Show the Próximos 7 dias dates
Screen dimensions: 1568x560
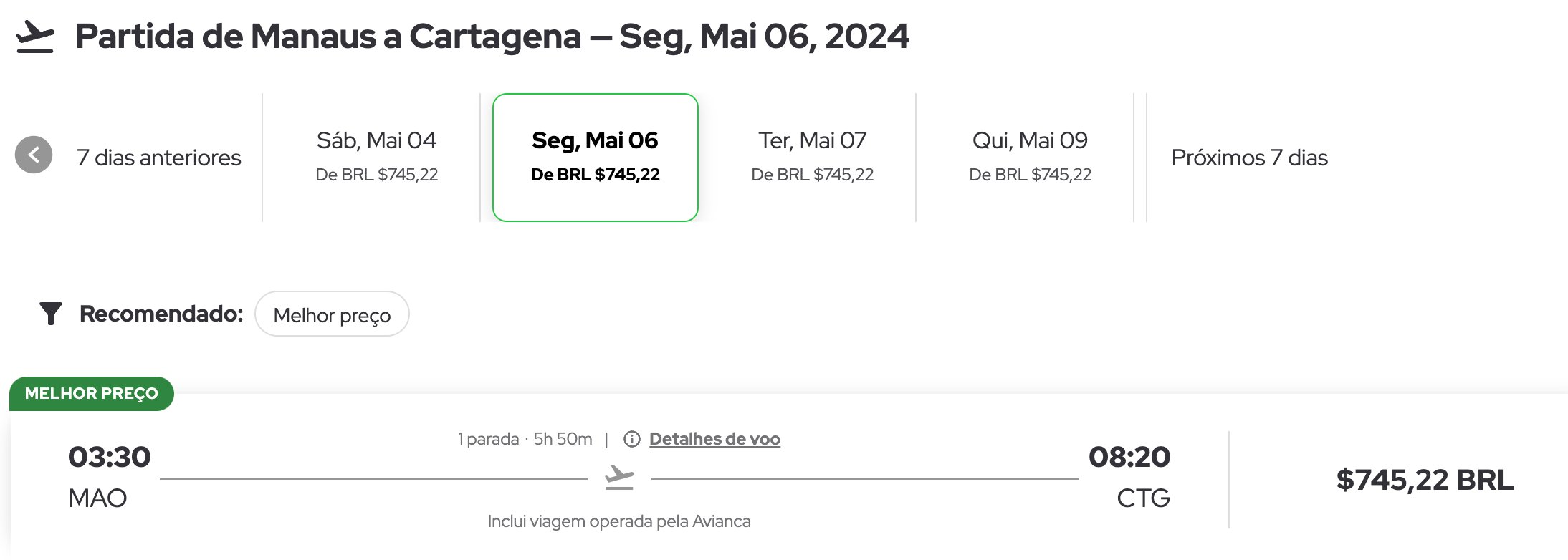coord(1249,158)
